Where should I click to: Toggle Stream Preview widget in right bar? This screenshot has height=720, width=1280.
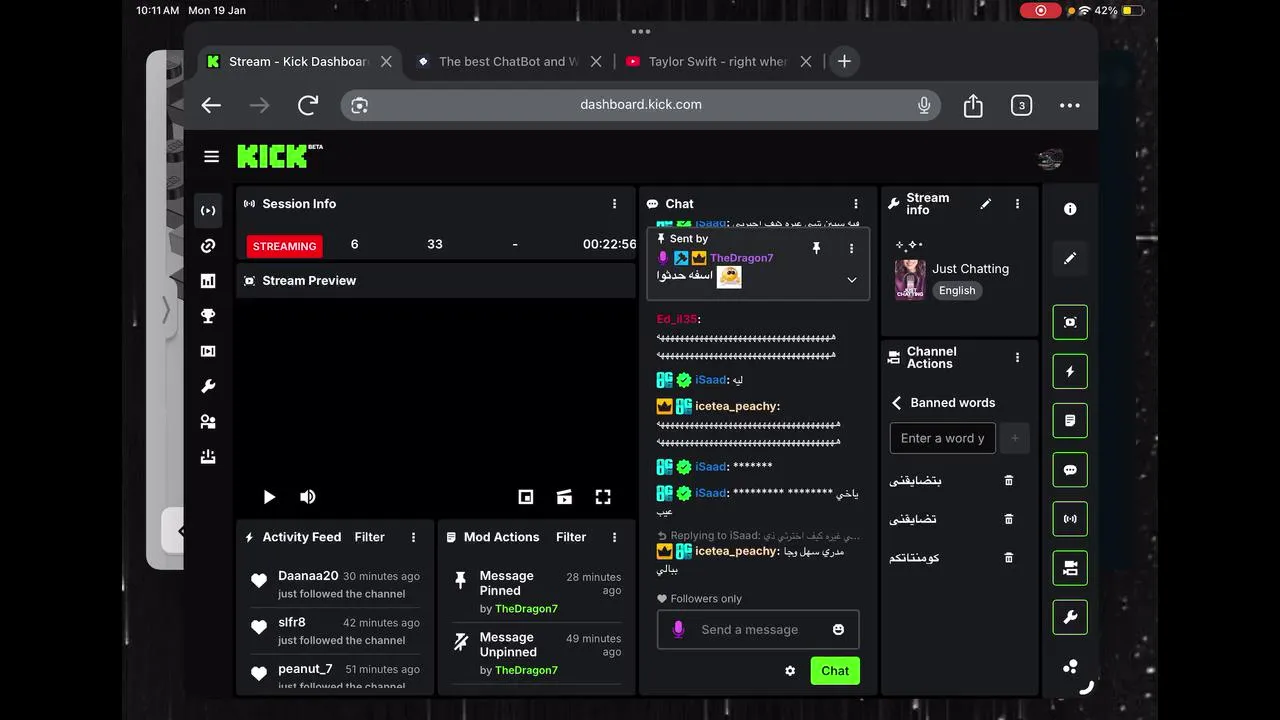tap(1070, 322)
